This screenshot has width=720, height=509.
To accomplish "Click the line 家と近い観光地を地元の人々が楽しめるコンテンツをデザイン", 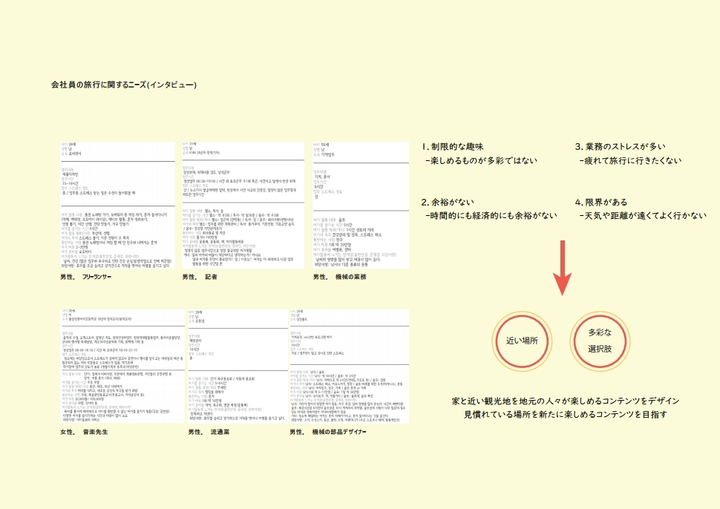I will (x=565, y=401).
